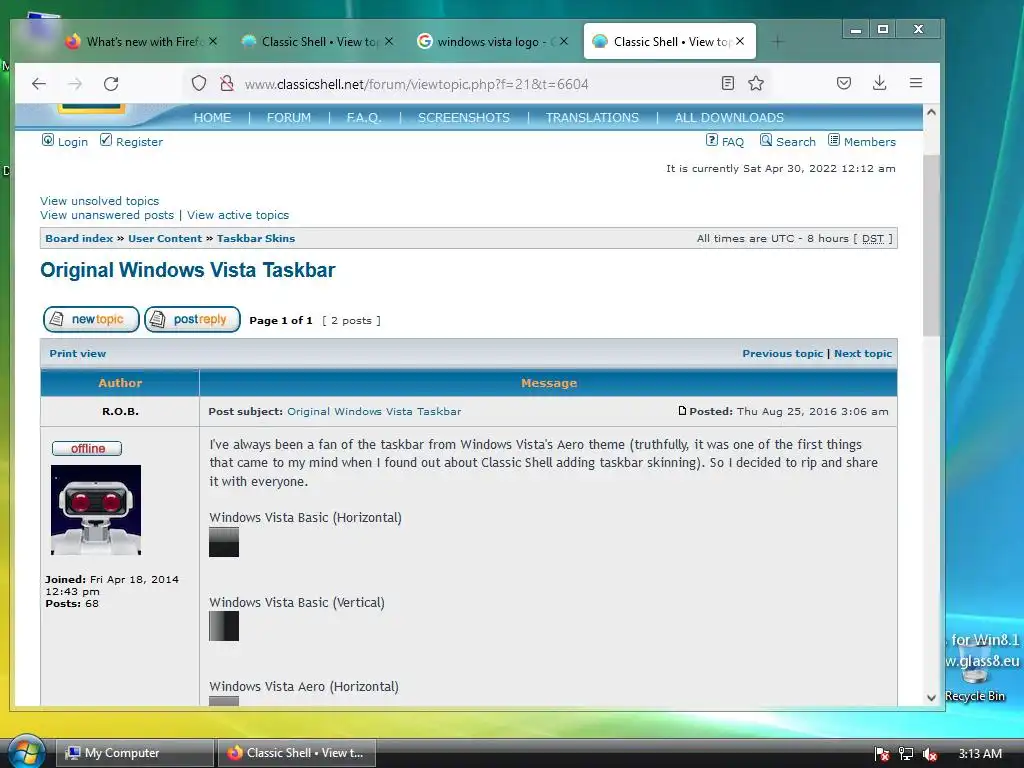Go back to the previous page
The image size is (1024, 768).
pyautogui.click(x=39, y=84)
